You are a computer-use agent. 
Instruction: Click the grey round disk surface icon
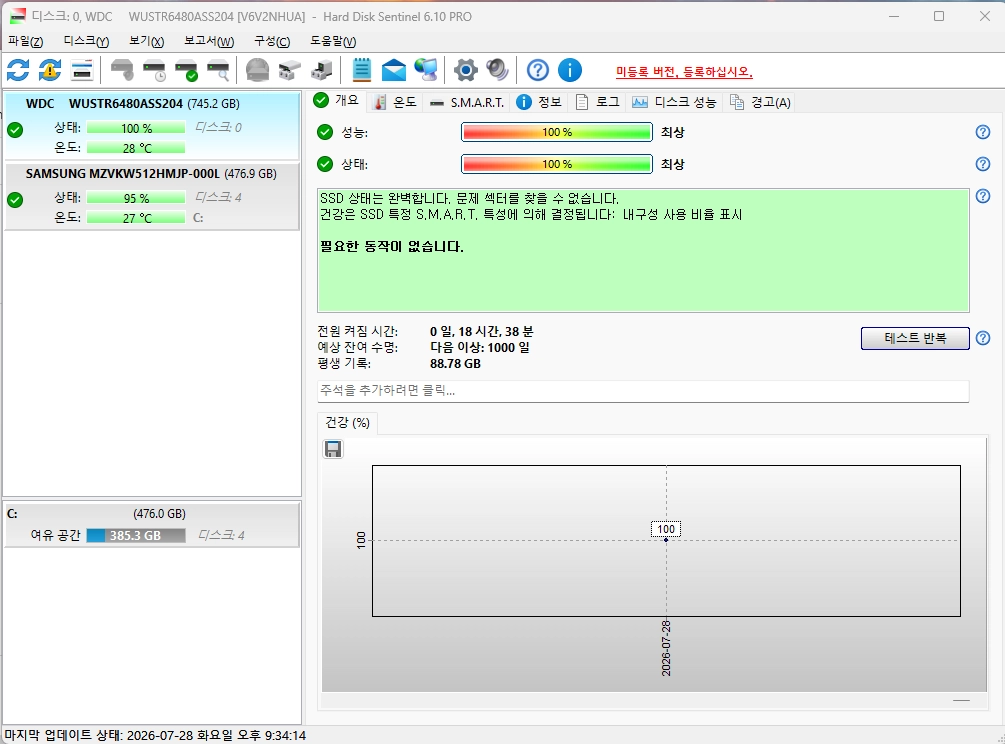pos(258,70)
